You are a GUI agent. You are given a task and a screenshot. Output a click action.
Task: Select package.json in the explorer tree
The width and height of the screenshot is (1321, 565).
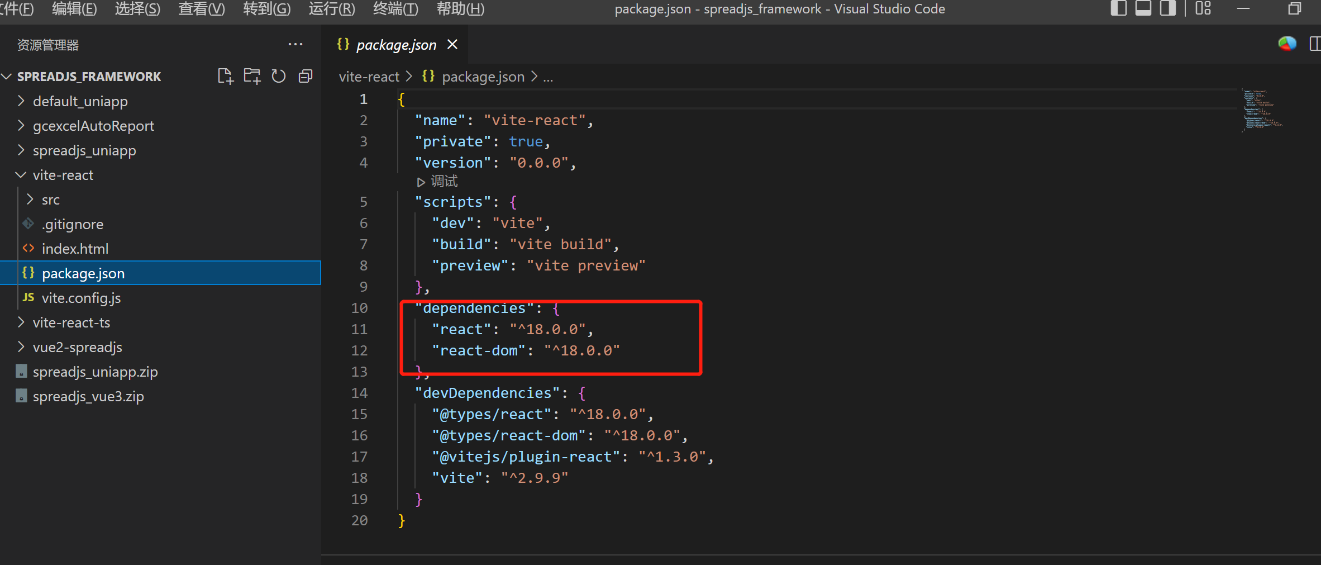coord(160,273)
